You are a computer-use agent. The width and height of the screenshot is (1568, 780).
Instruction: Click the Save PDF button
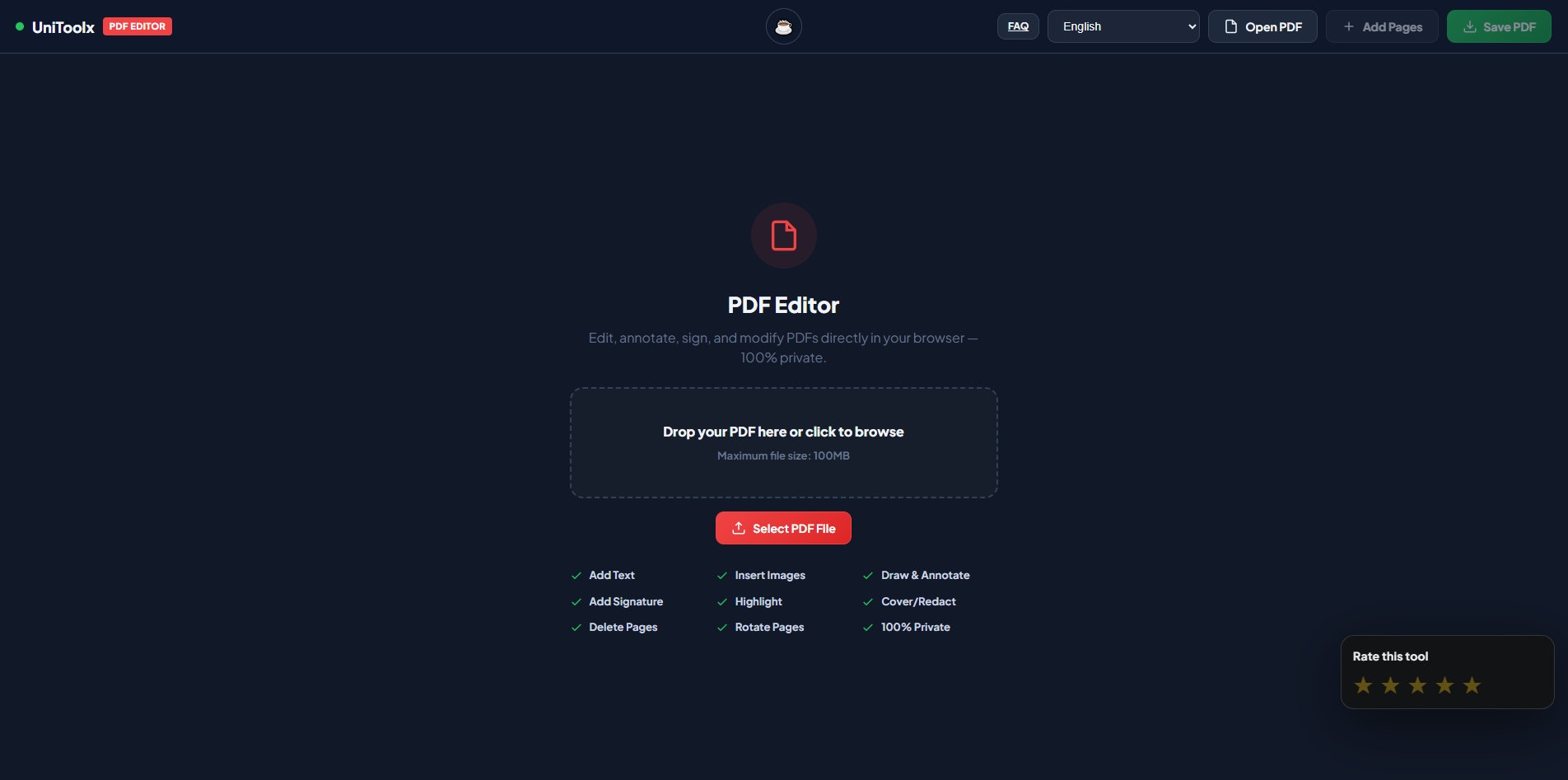coord(1499,26)
